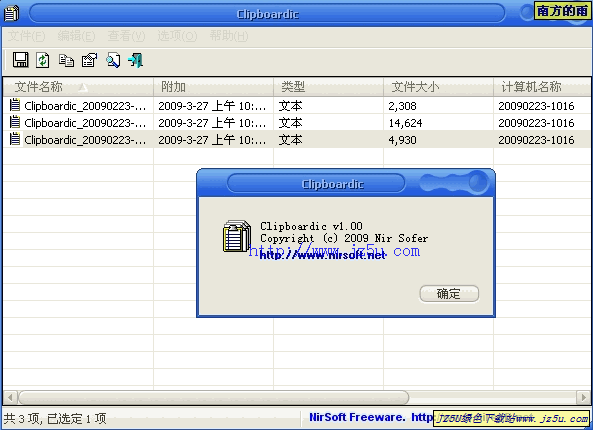593x430 pixels.
Task: Click the 确定 button in the About dialog
Action: [449, 293]
